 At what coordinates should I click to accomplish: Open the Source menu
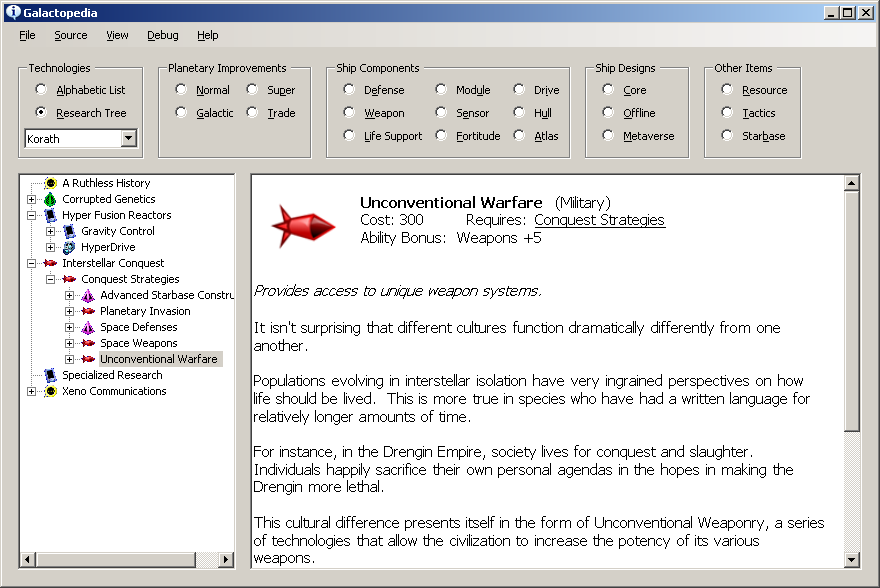click(71, 35)
